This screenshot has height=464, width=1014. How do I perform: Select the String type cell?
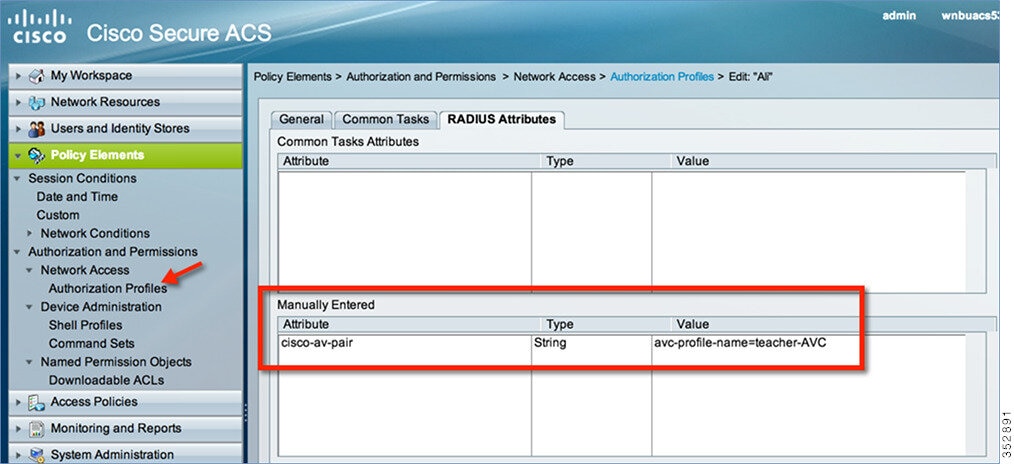tap(592, 343)
